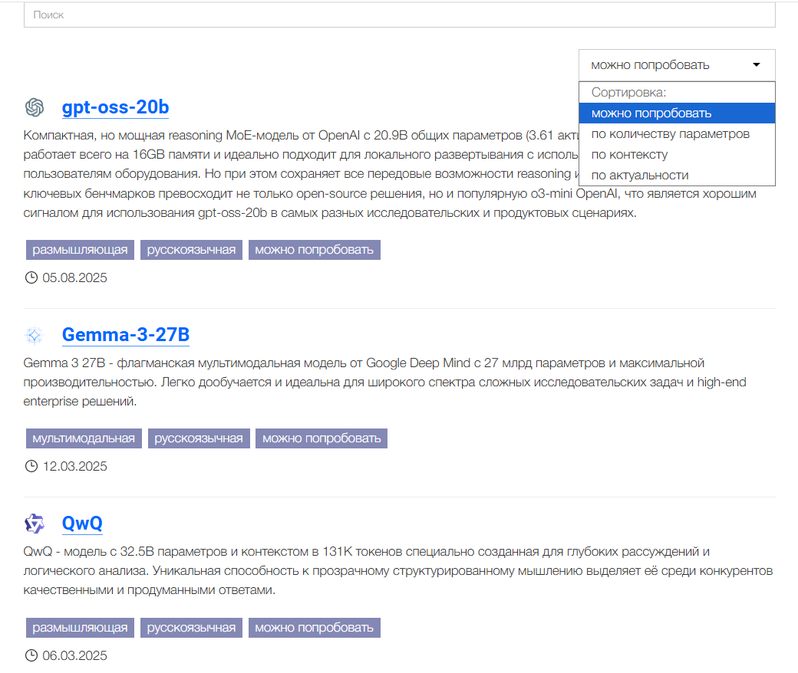Click the clock icon next to 05.08.2025
The width and height of the screenshot is (798, 673).
[x=30, y=277]
